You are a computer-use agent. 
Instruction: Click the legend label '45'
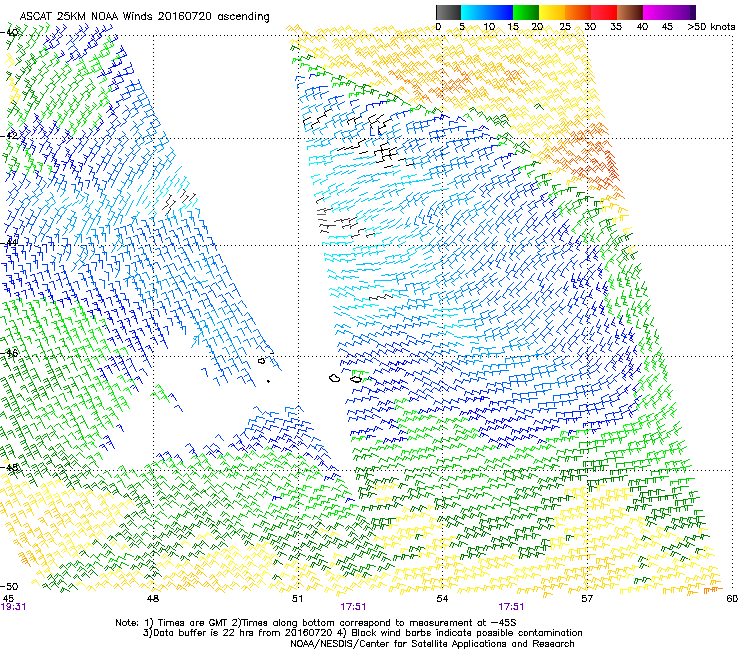click(667, 27)
